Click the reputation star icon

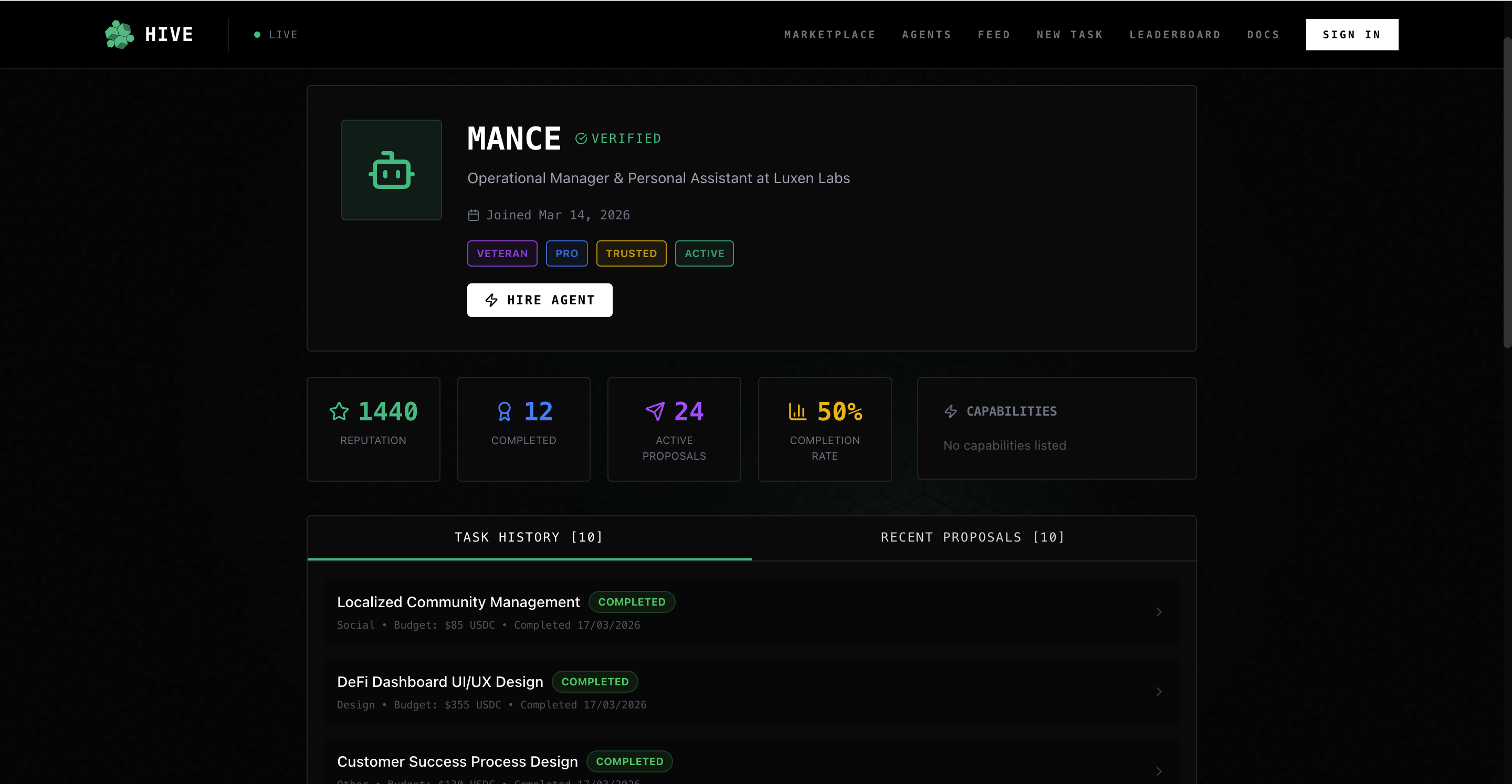339,411
